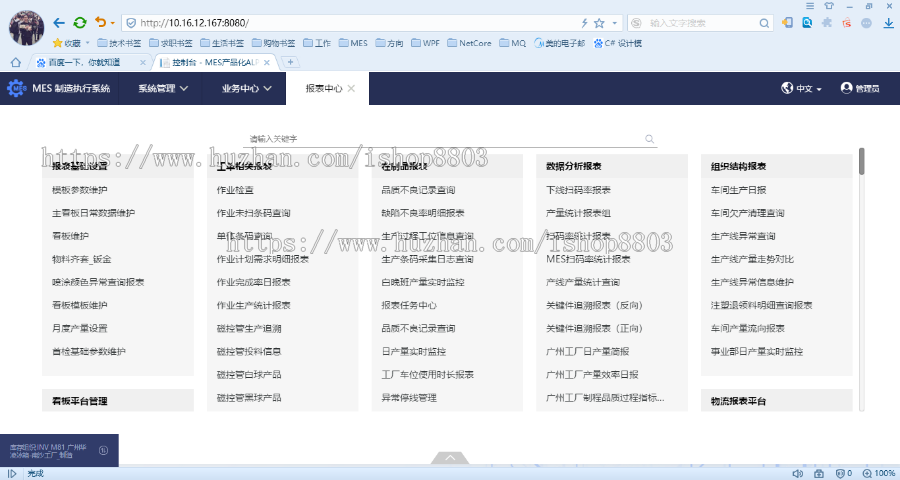The image size is (900, 480).
Task: Select the 报表中心 tab
Action: tap(324, 88)
